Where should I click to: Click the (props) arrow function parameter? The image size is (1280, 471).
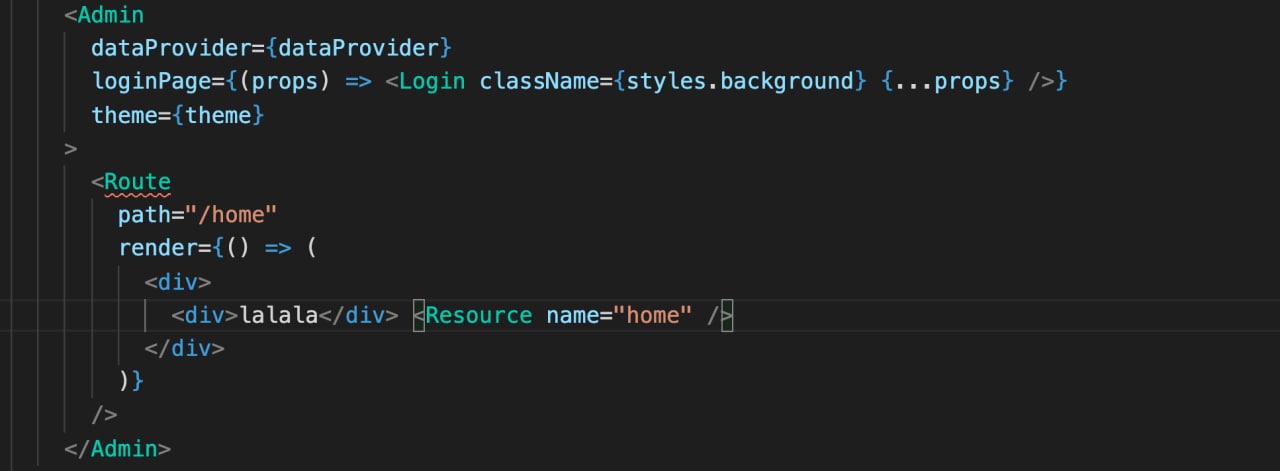(285, 81)
